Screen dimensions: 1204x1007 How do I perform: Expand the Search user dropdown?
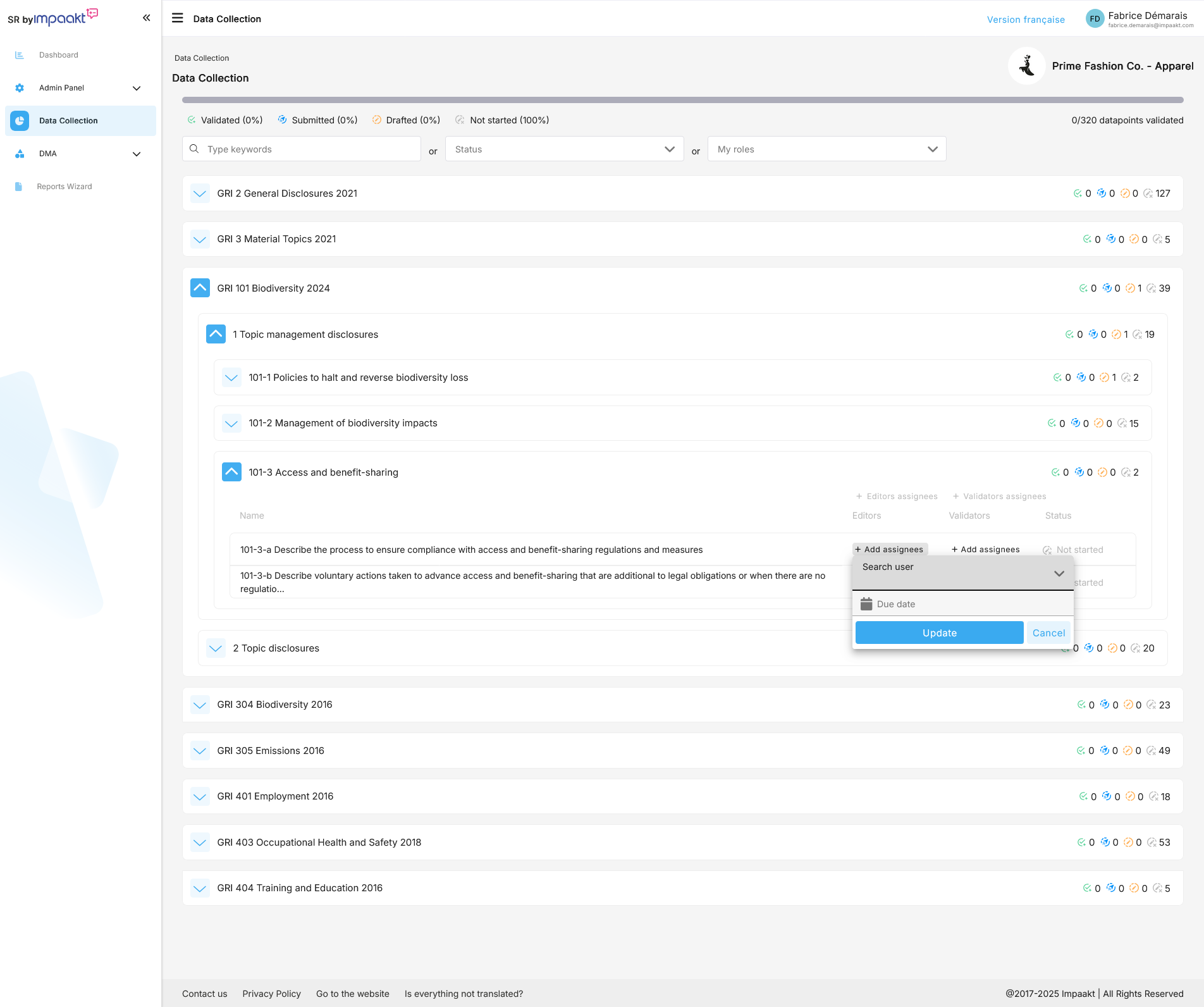pyautogui.click(x=1059, y=574)
